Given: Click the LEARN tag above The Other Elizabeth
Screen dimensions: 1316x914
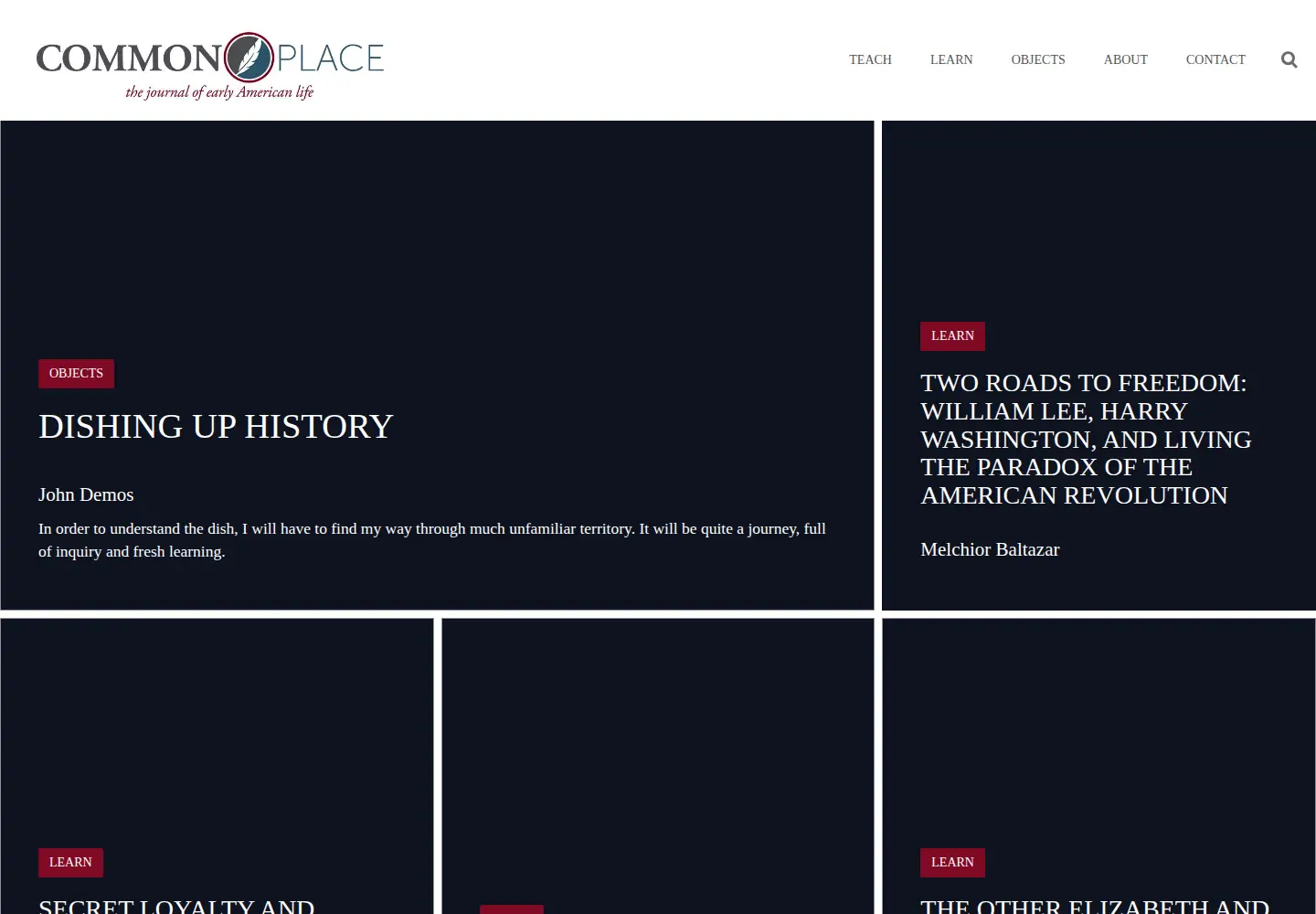Looking at the screenshot, I should click(x=952, y=862).
